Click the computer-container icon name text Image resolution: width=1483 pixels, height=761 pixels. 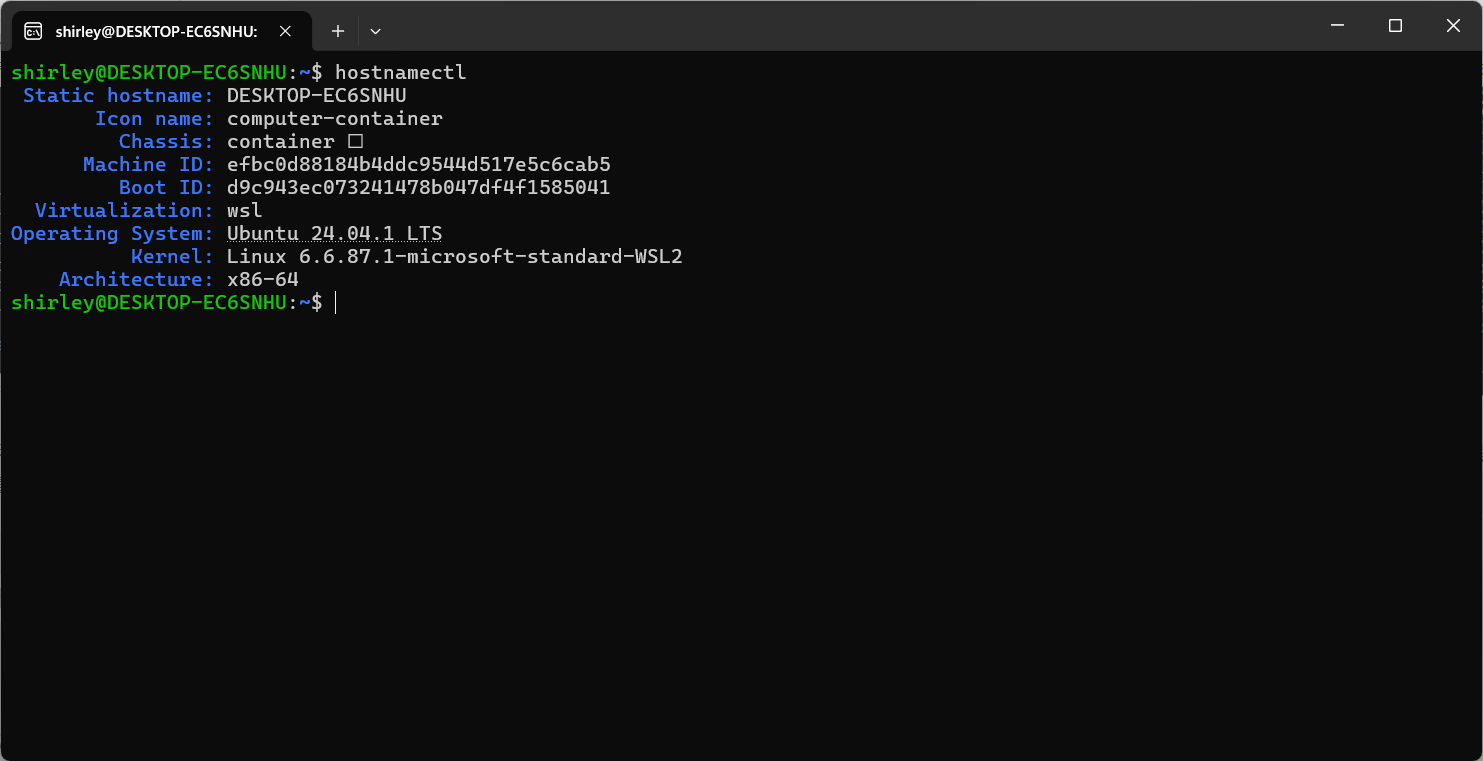[334, 118]
